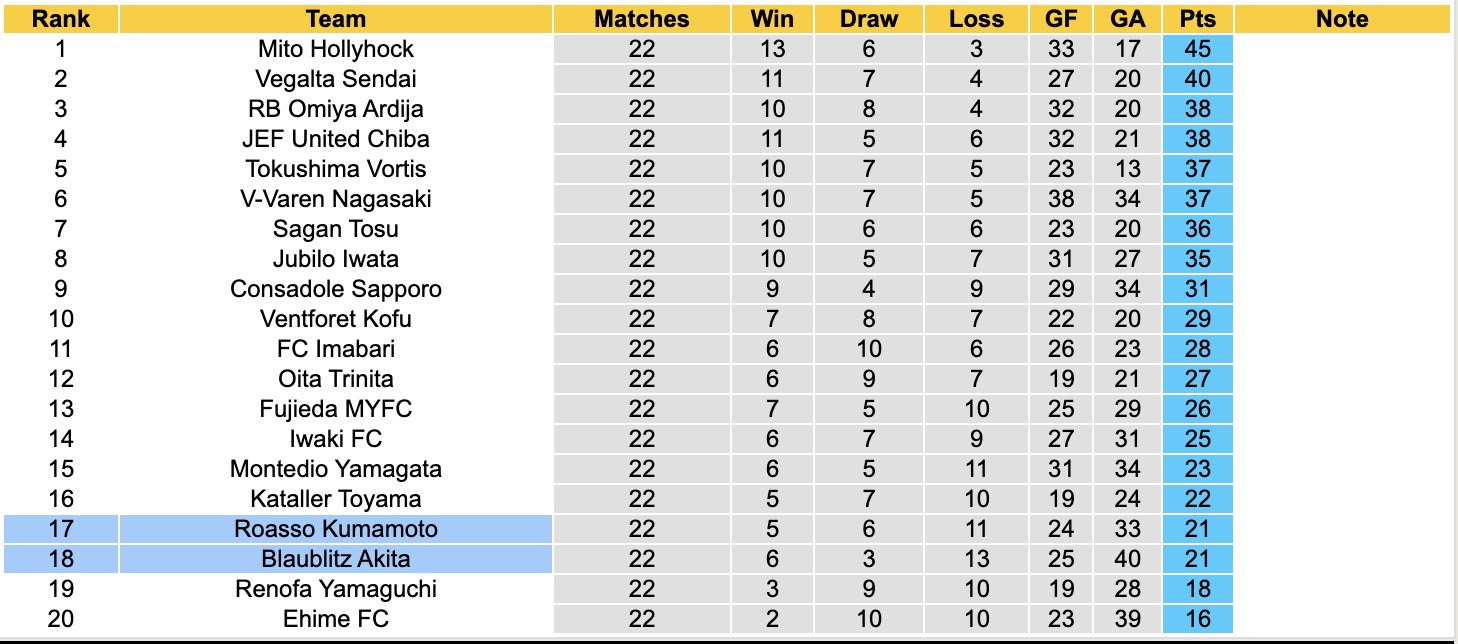Select highlighted Blaublitz Akita team
Viewport: 1458px width, 644px height.
(x=336, y=559)
